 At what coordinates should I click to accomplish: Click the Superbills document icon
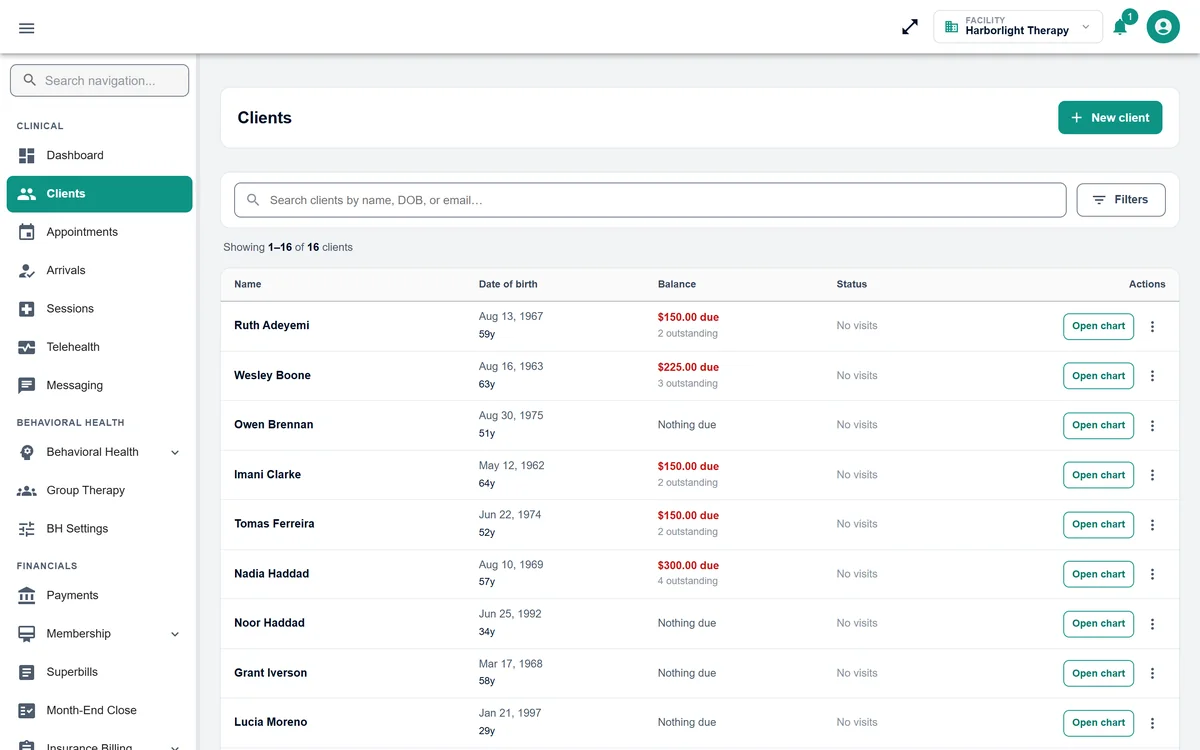tap(27, 672)
